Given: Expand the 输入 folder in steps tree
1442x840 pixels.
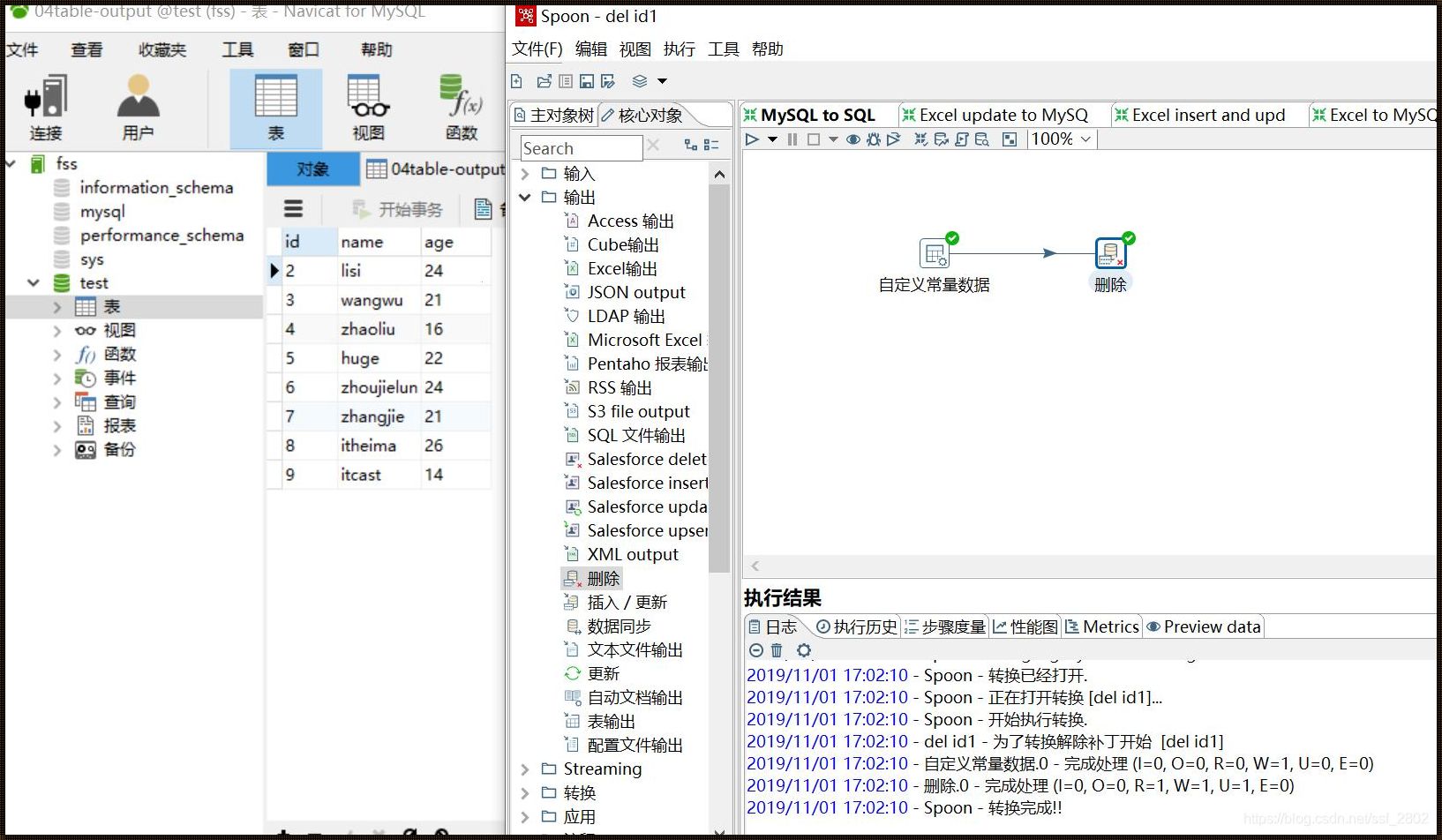Looking at the screenshot, I should pyautogui.click(x=525, y=174).
